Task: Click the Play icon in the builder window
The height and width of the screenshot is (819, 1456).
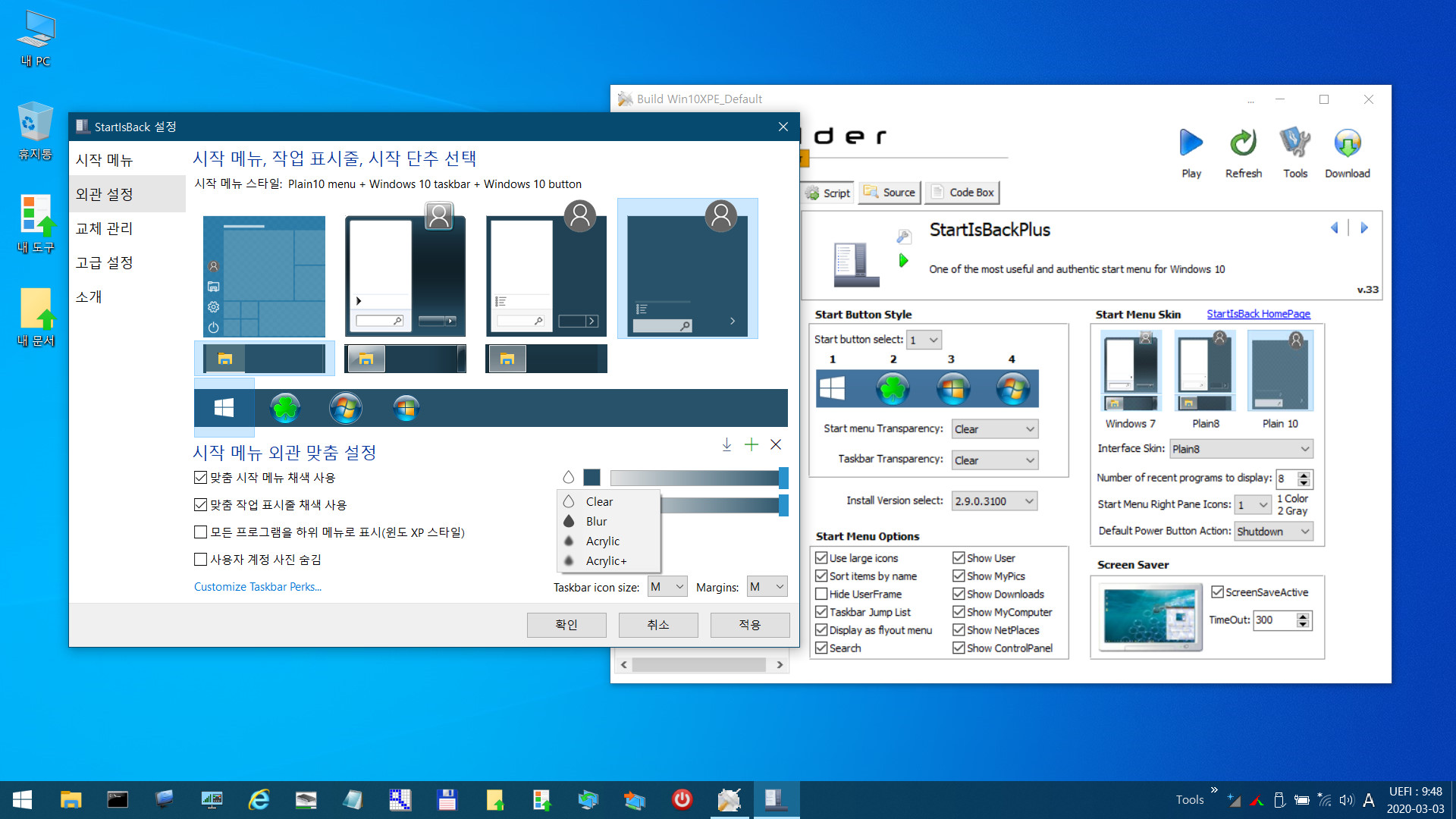Action: pyautogui.click(x=1191, y=143)
